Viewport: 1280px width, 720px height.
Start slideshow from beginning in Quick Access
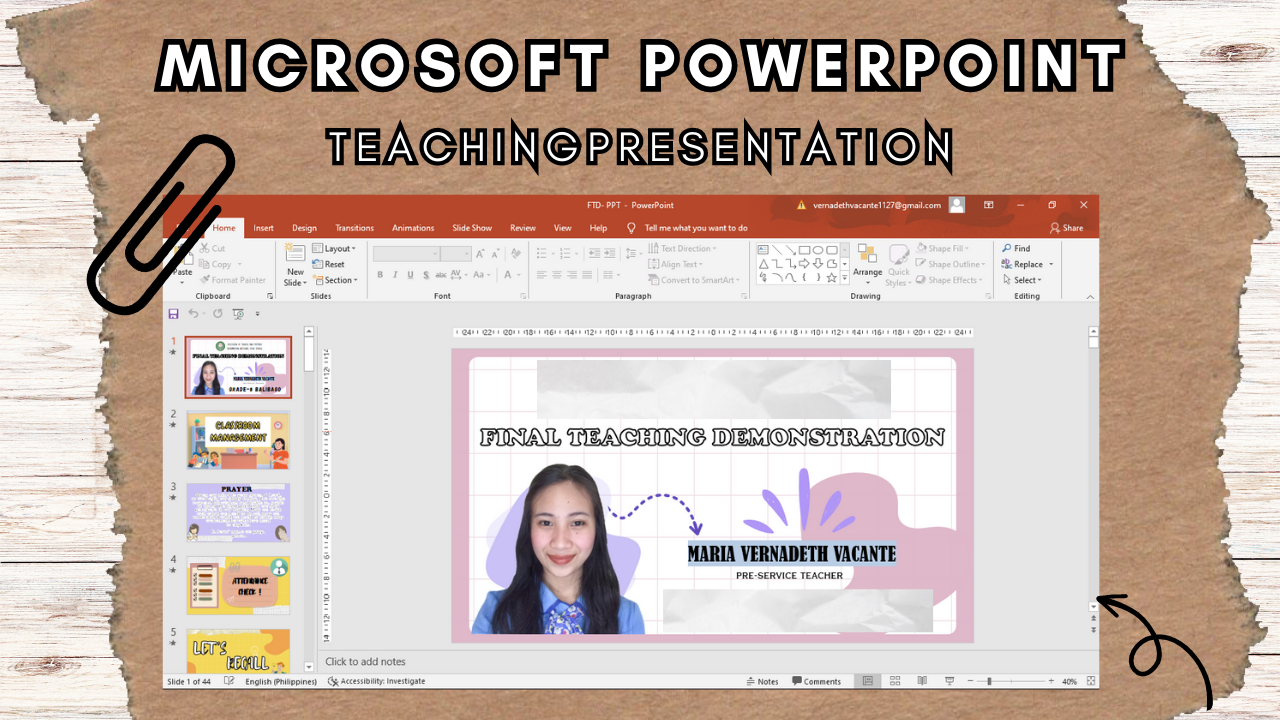pyautogui.click(x=238, y=314)
